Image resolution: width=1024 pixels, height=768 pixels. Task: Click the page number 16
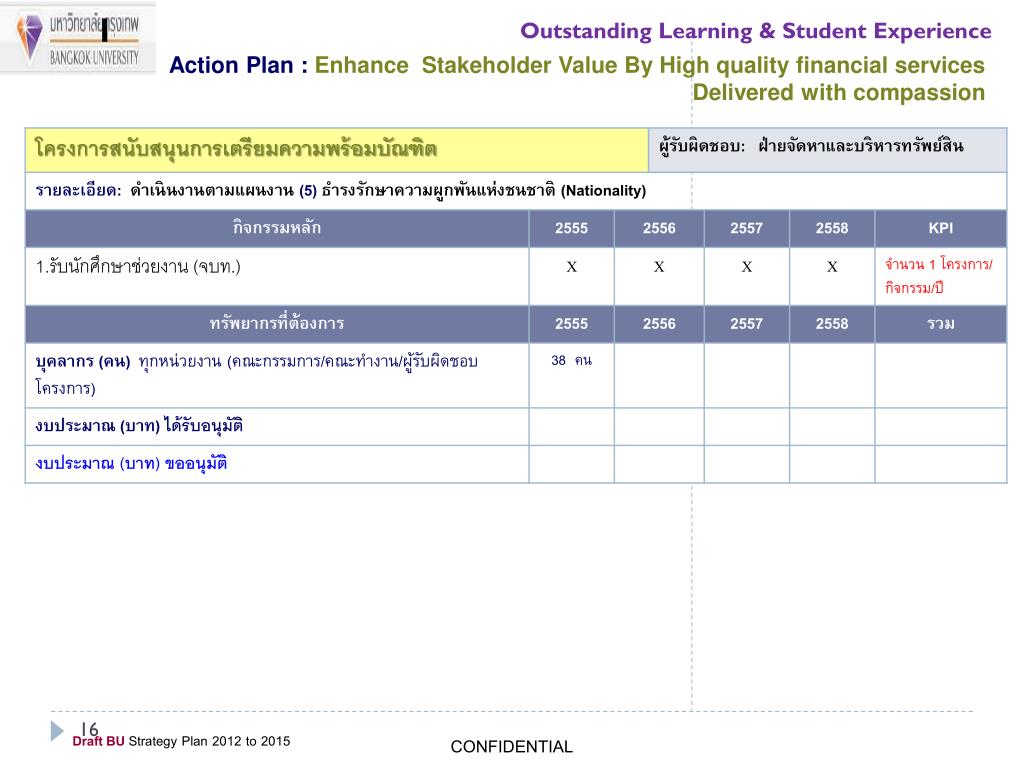point(89,728)
